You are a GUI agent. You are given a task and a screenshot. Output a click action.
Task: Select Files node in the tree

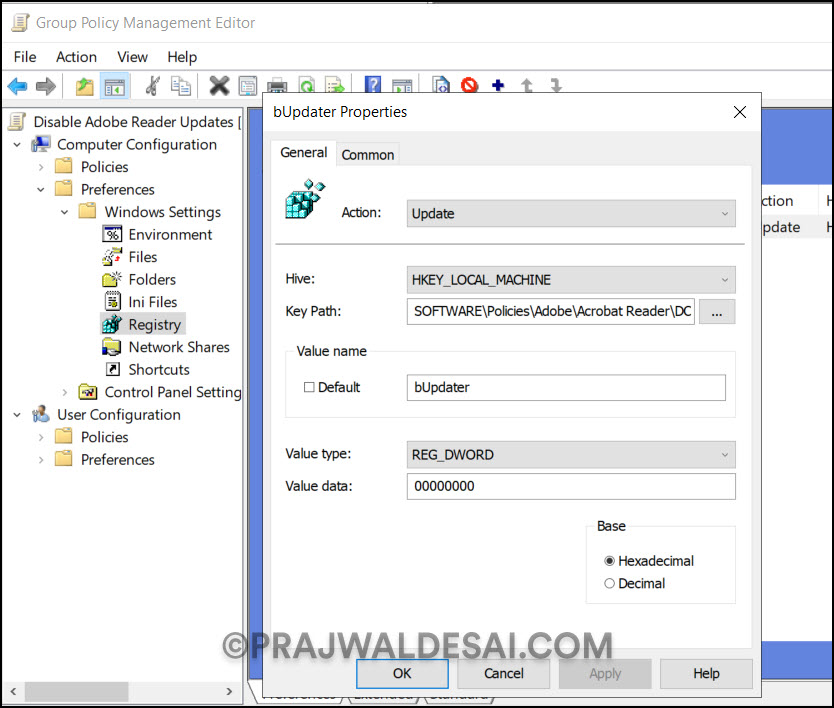(x=143, y=257)
